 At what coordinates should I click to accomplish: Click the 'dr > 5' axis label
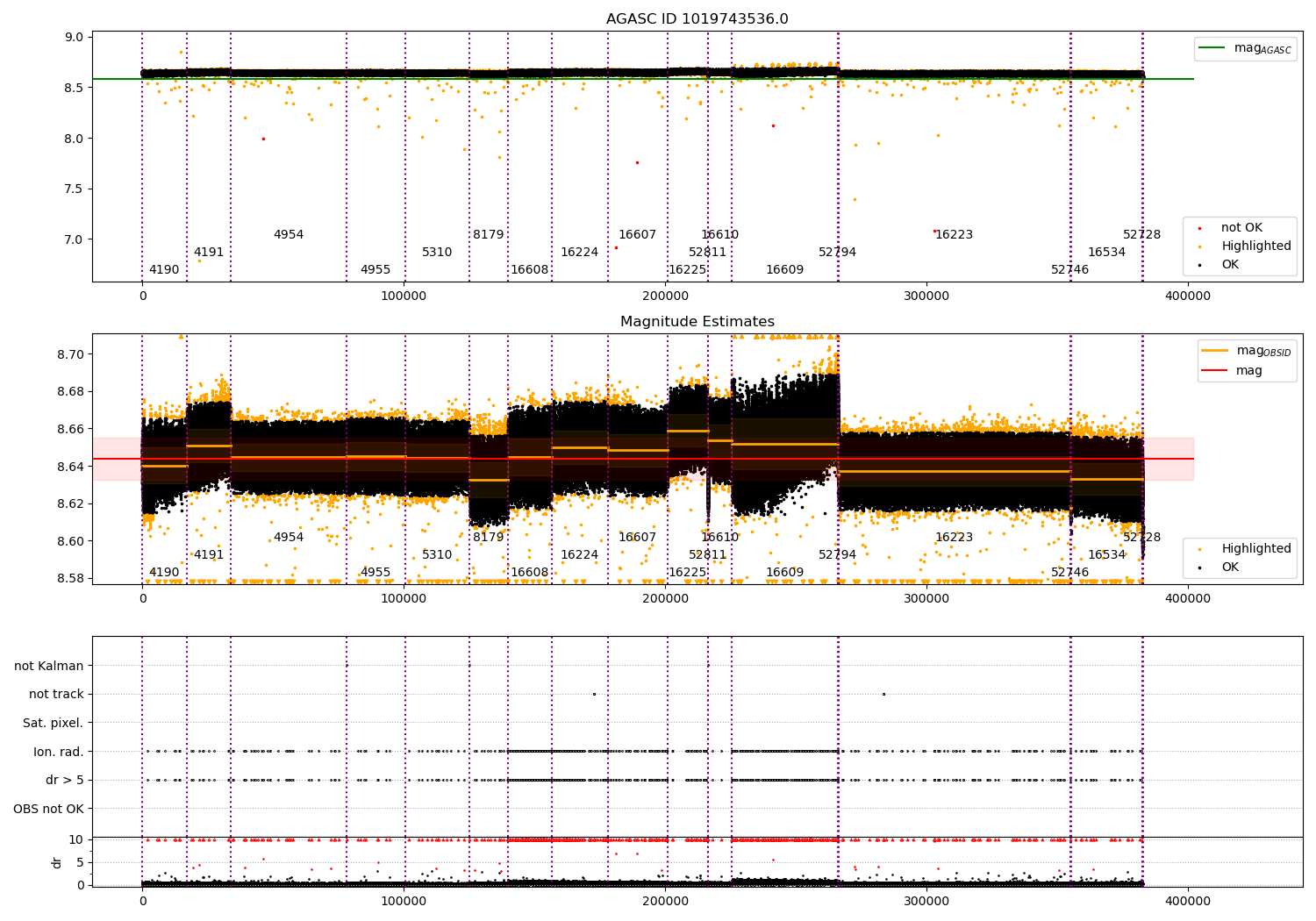pyautogui.click(x=65, y=780)
